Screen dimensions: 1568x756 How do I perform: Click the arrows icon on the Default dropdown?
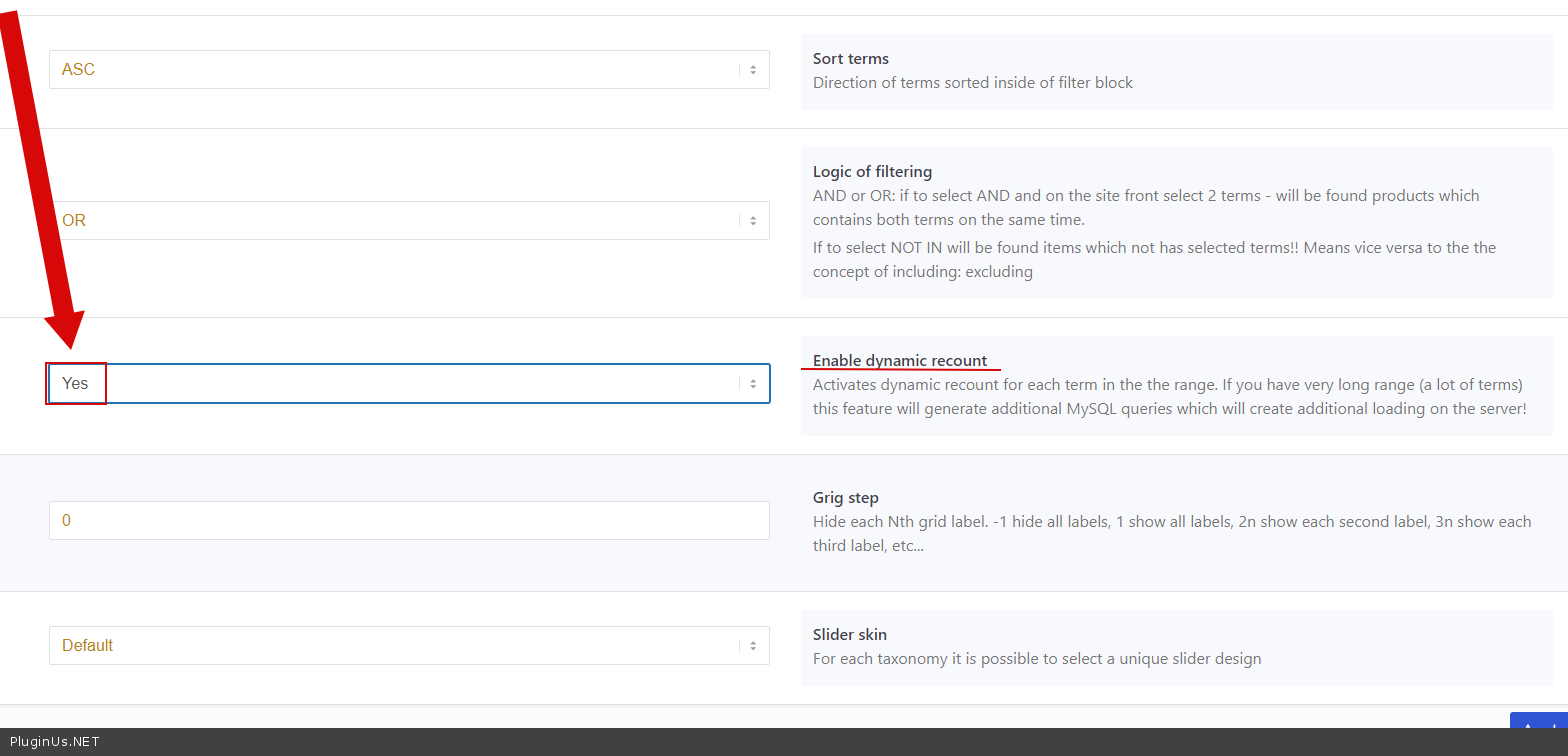(x=753, y=646)
